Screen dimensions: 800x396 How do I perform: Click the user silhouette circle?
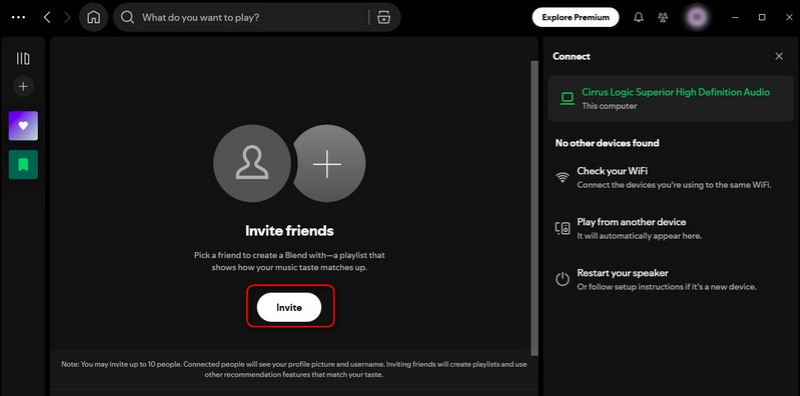(x=252, y=164)
